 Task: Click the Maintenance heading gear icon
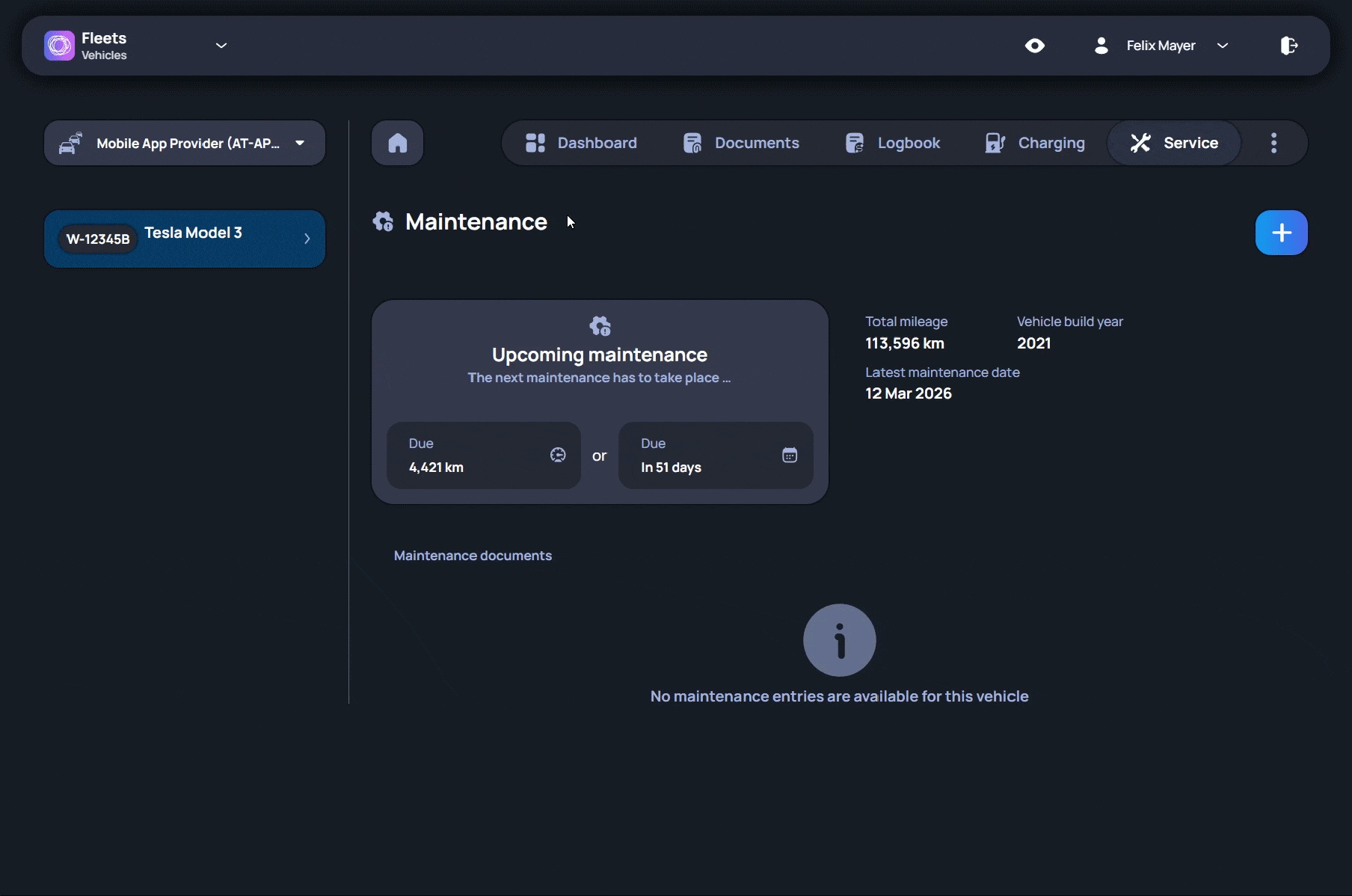click(383, 221)
